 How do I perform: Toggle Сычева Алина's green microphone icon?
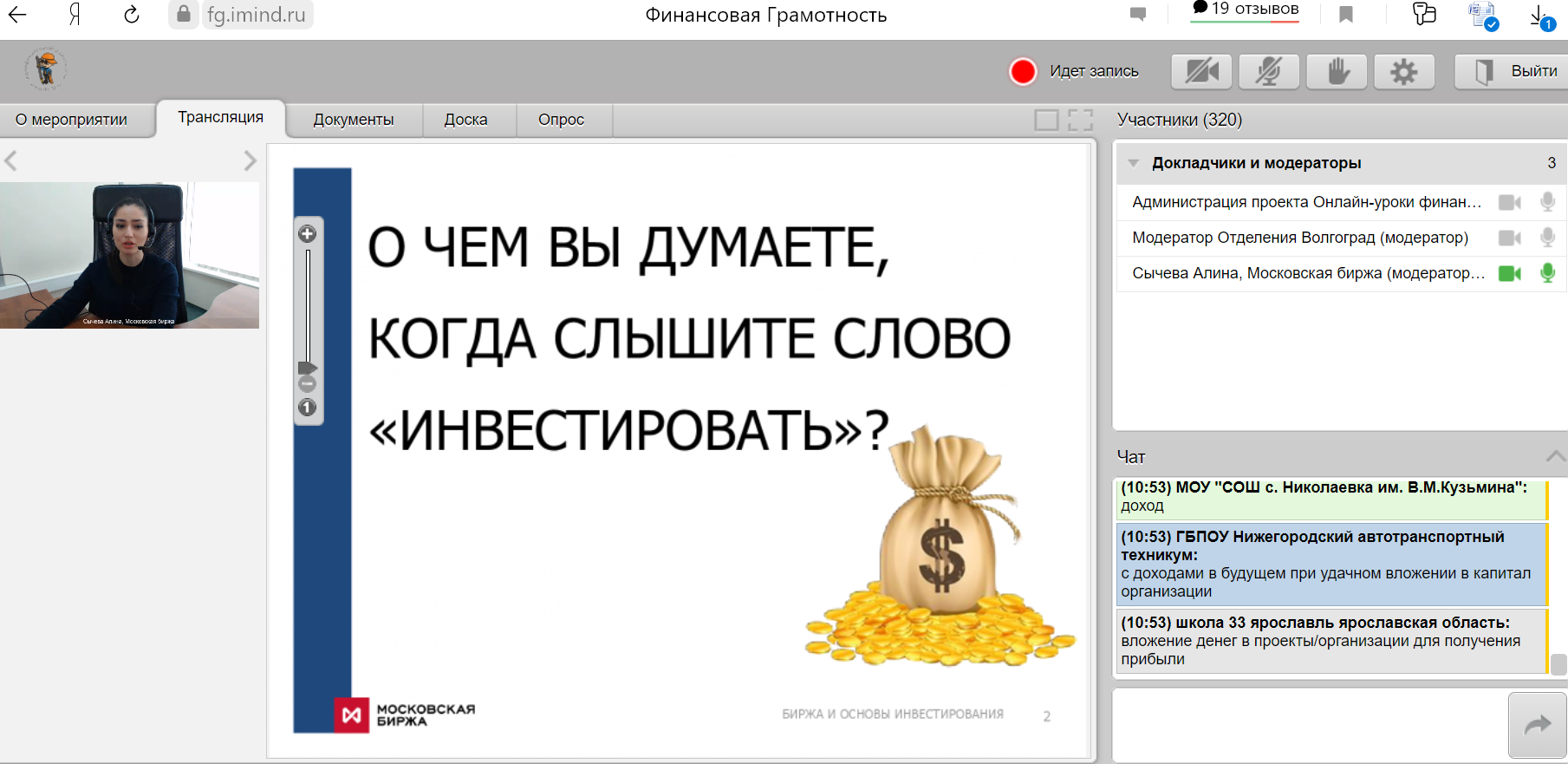[x=1547, y=273]
